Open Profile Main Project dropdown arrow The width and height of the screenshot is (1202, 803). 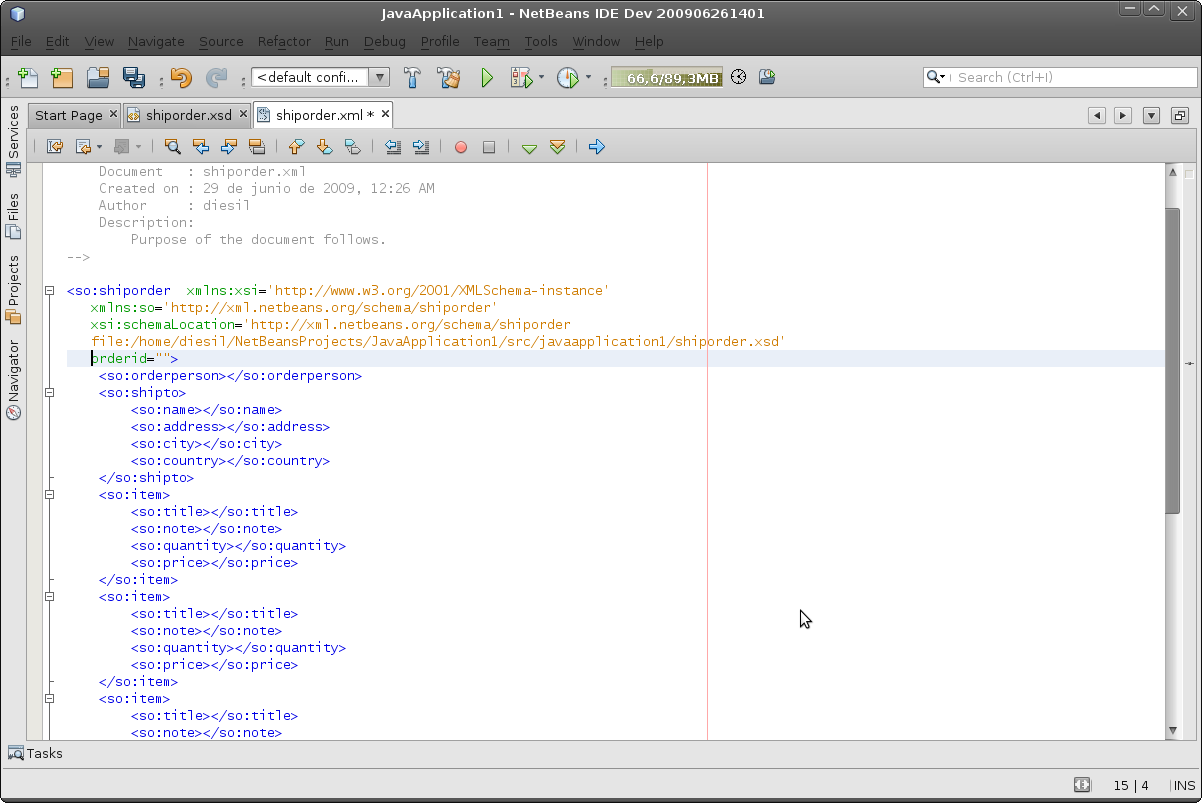click(588, 77)
